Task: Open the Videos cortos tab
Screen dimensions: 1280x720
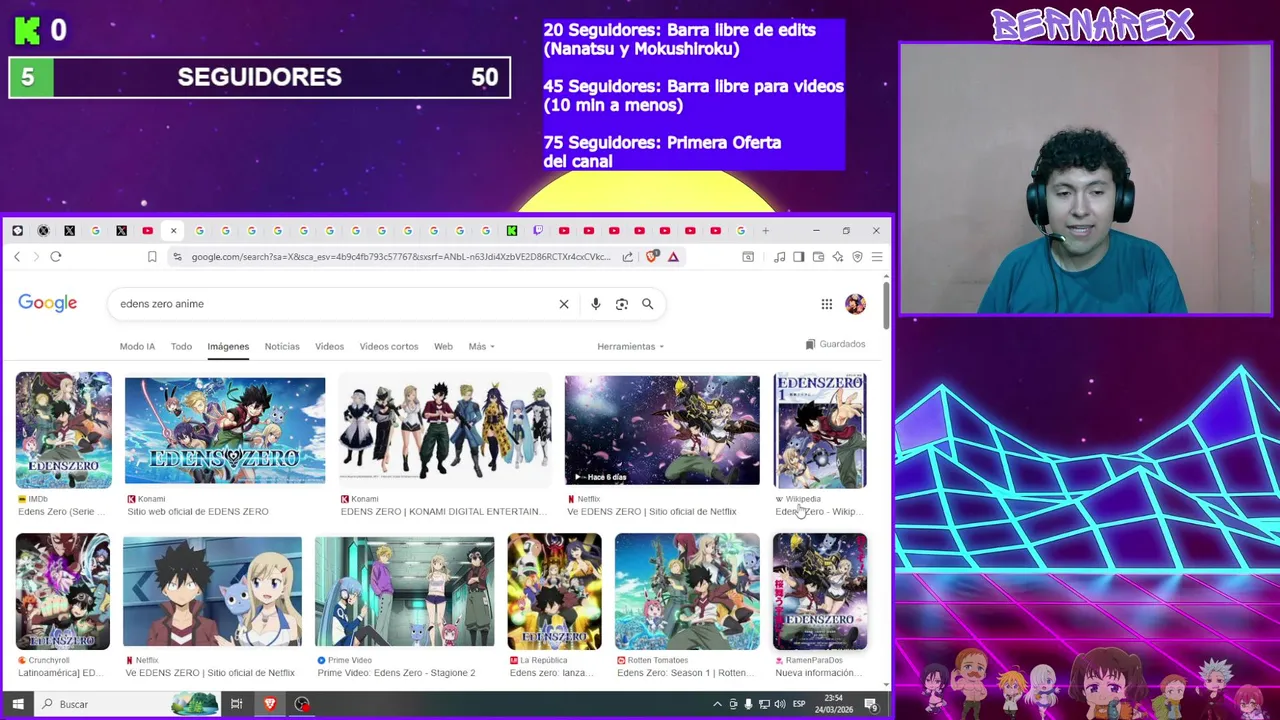Action: pos(389,346)
